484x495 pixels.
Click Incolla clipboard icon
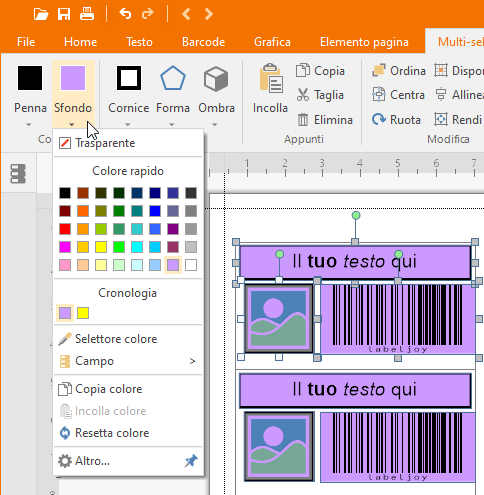click(270, 78)
